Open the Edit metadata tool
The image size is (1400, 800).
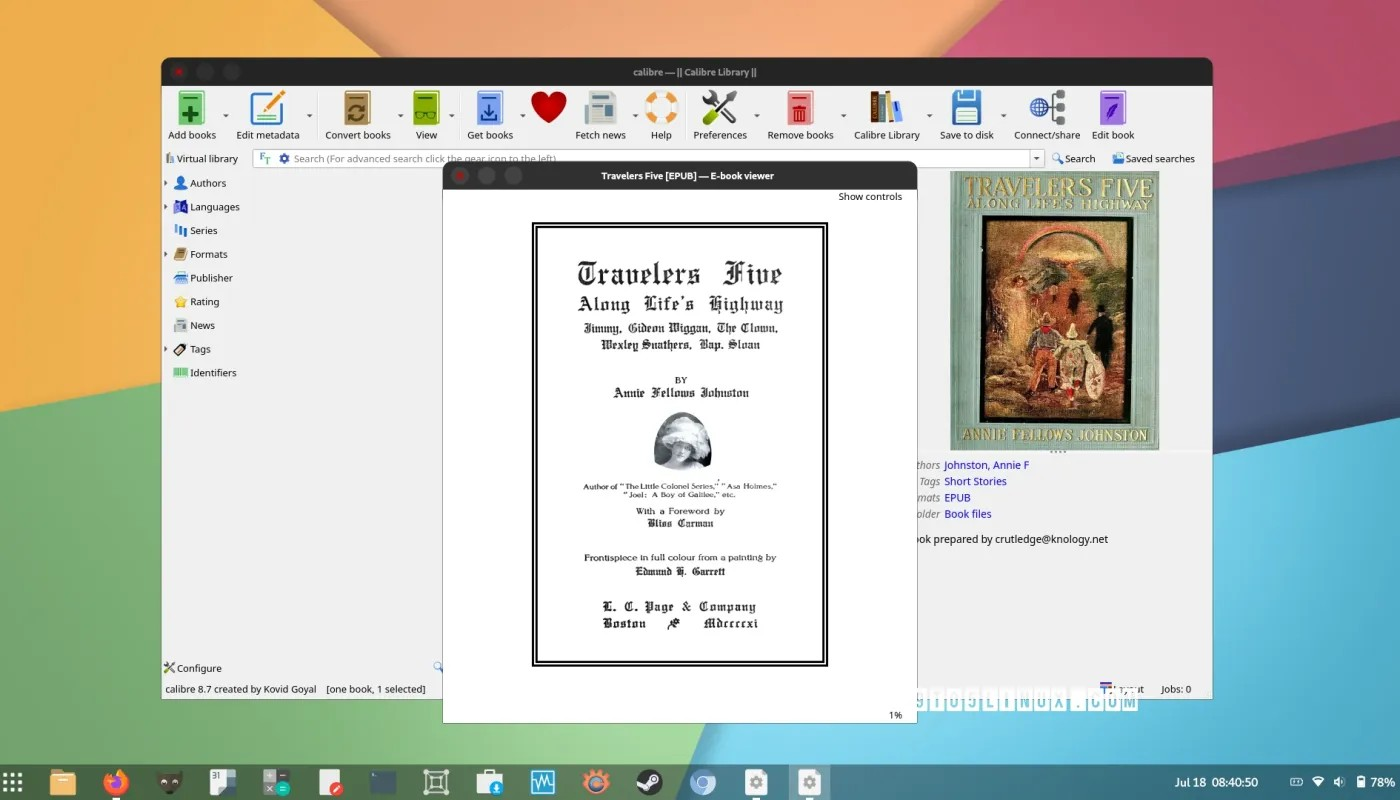[x=267, y=109]
